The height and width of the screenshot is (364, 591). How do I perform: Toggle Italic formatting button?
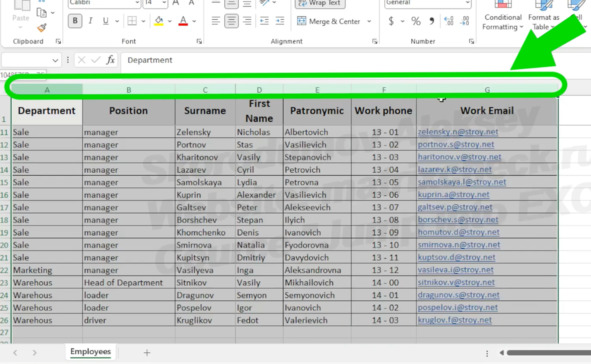(x=90, y=21)
